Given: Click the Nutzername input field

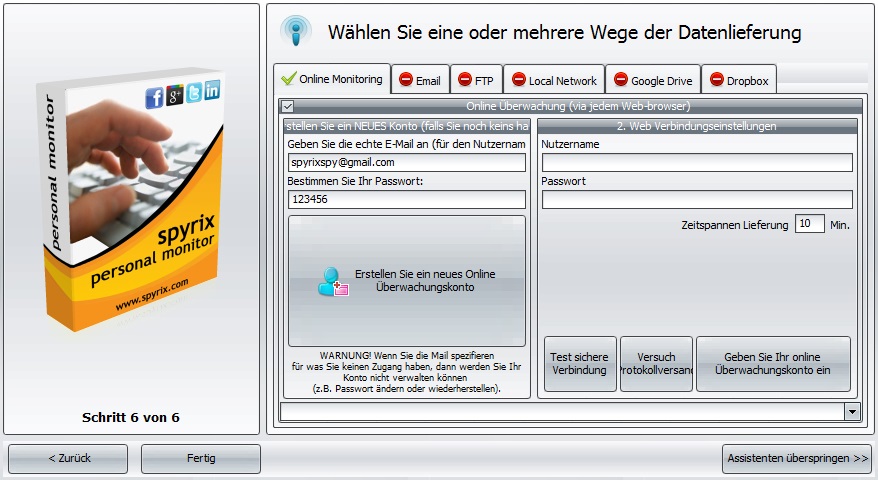Looking at the screenshot, I should tap(697, 162).
